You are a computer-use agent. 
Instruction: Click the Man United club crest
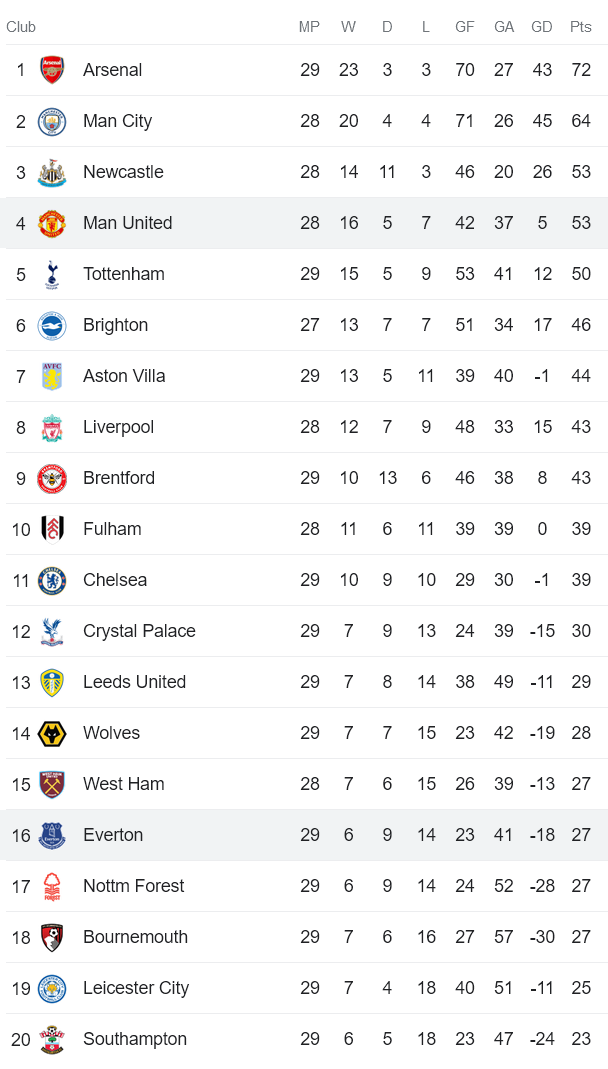(52, 223)
